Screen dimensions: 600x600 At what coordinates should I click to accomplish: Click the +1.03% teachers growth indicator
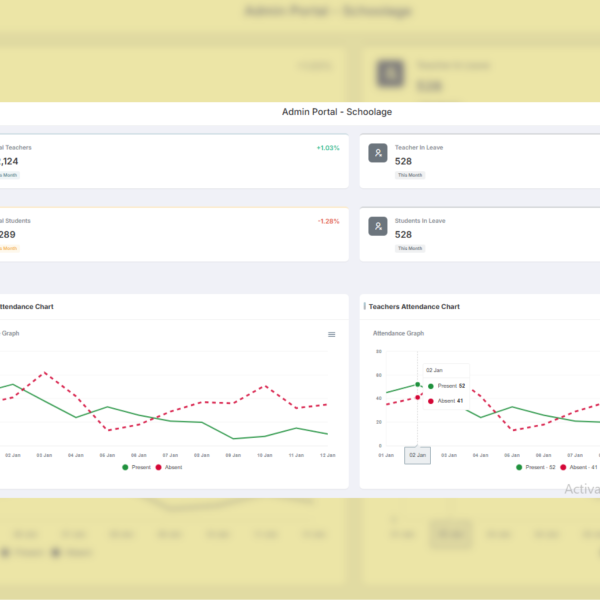pos(327,148)
